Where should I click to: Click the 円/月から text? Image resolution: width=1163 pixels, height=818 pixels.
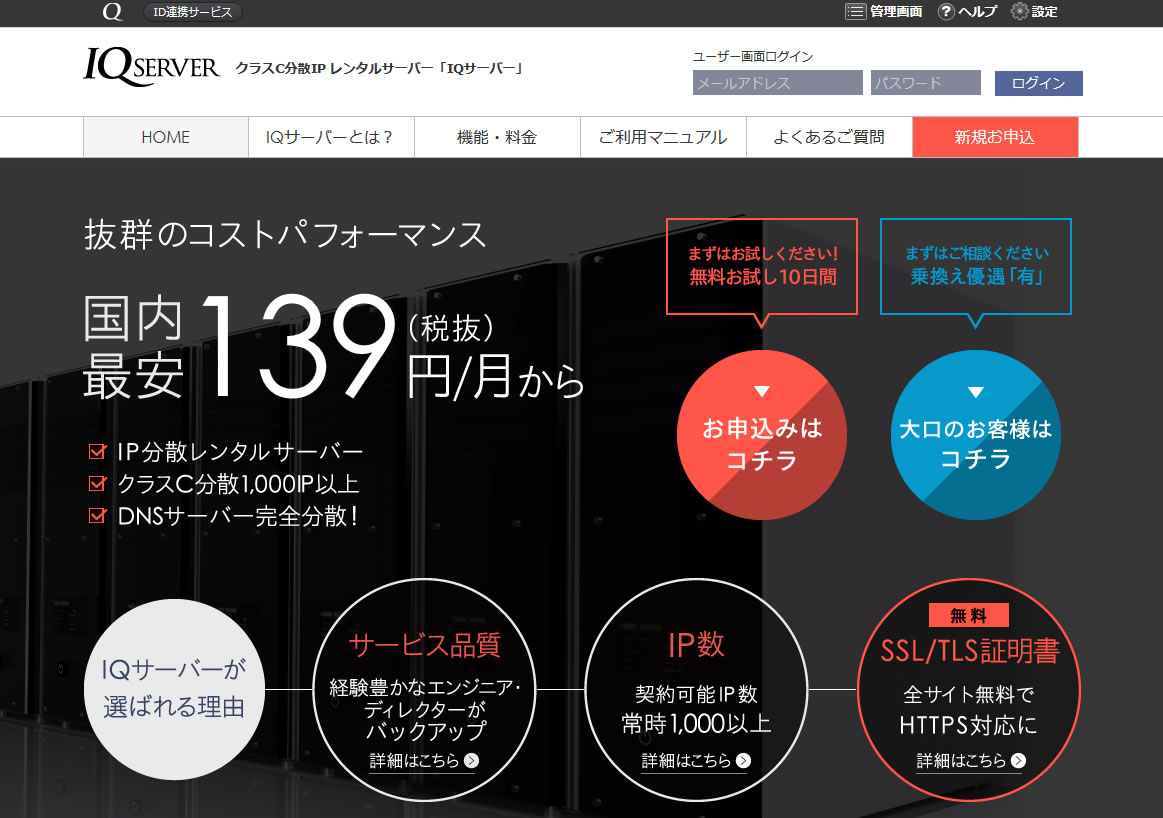[495, 377]
